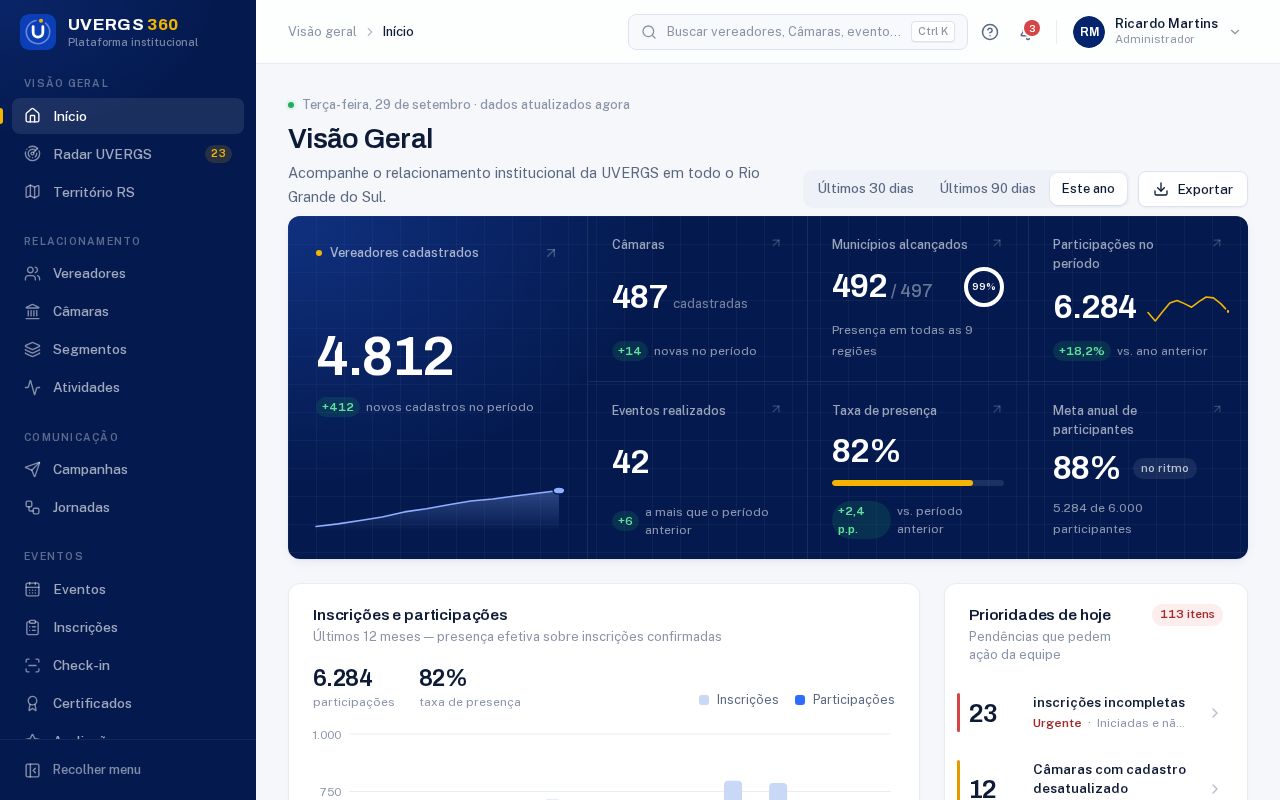Image resolution: width=1280 pixels, height=800 pixels.
Task: Select Este ano period tab
Action: pos(1088,189)
